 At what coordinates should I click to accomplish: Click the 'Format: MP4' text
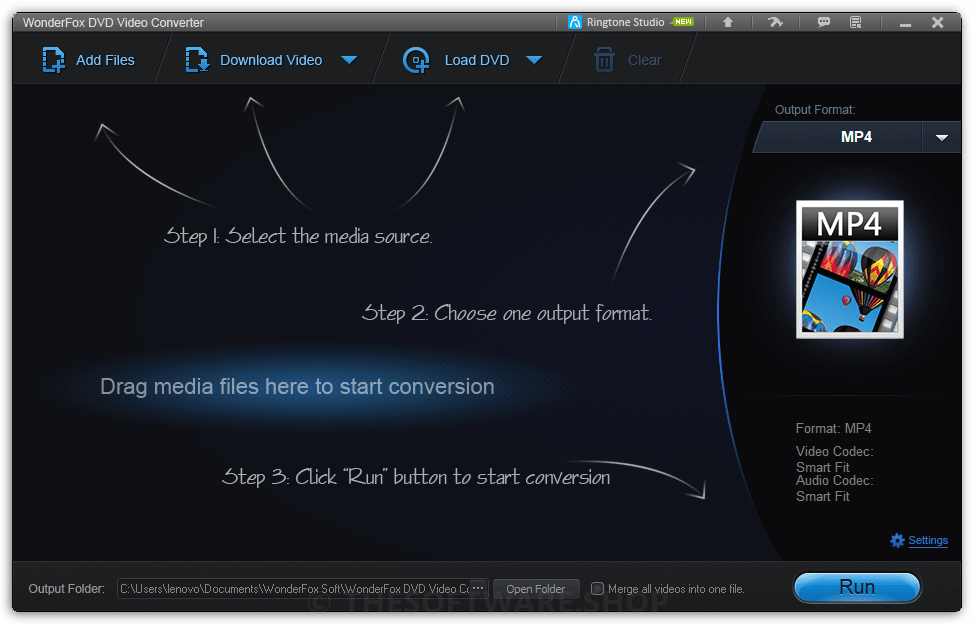pyautogui.click(x=833, y=428)
